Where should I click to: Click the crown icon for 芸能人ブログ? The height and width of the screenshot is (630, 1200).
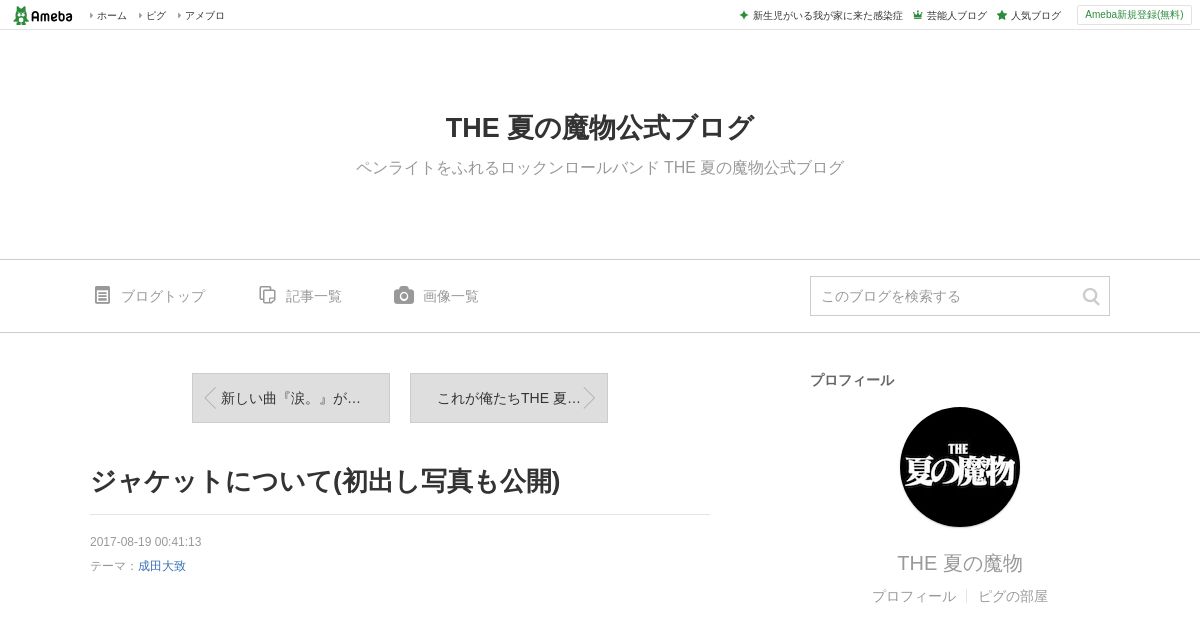tap(918, 15)
